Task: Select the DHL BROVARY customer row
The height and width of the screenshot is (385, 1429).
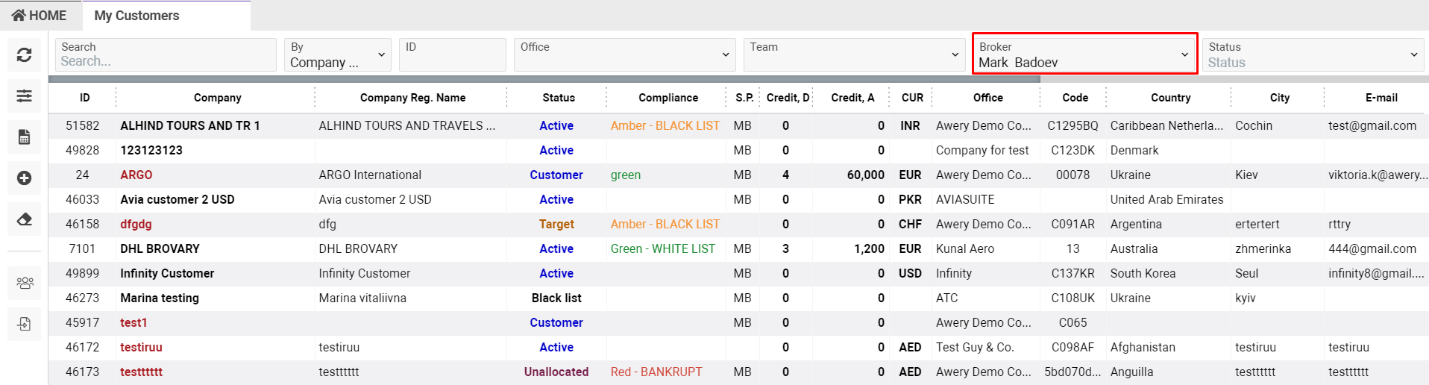Action: pos(738,249)
